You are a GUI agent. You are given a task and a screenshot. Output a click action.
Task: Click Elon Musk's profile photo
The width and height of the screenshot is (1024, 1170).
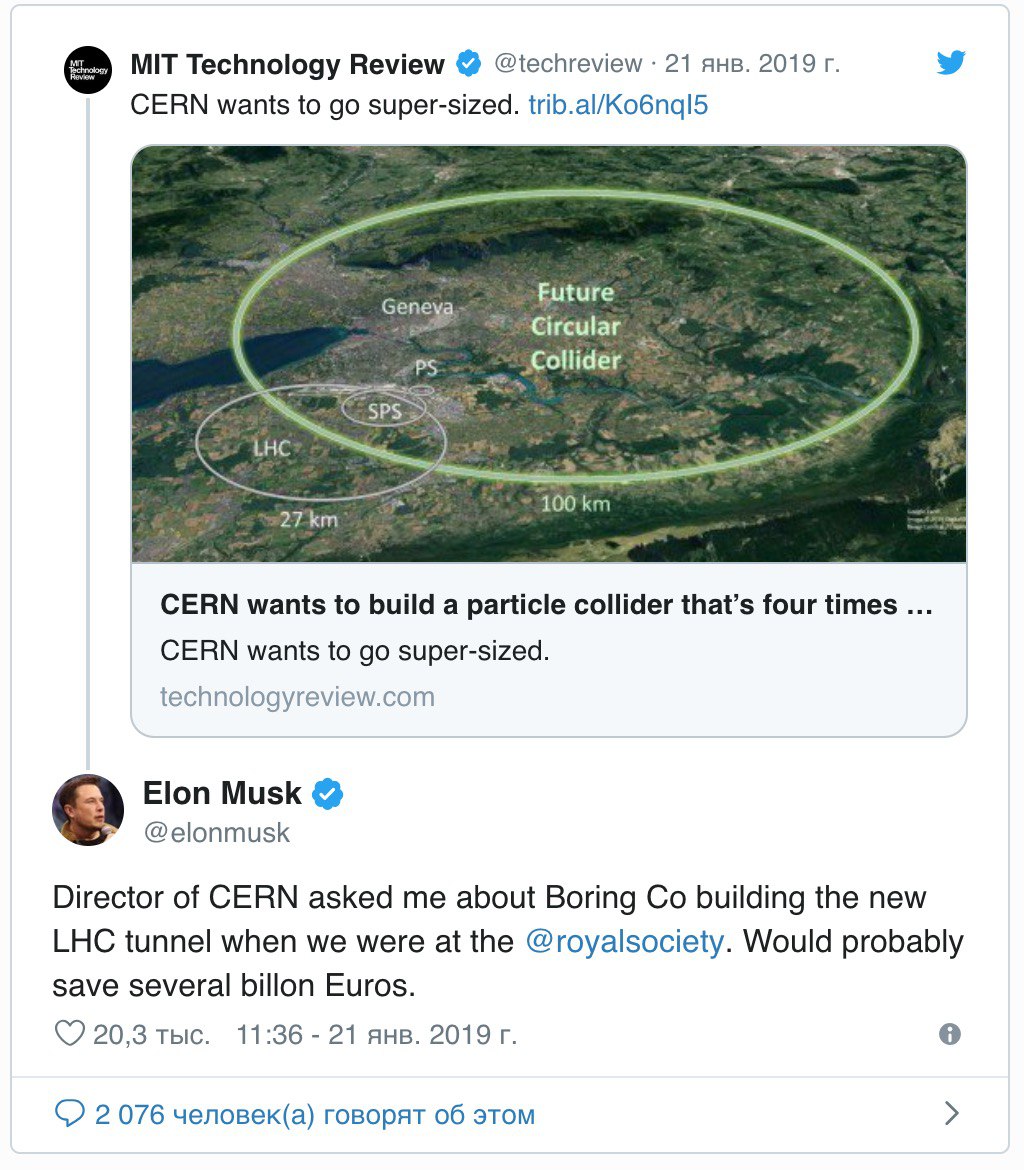tap(88, 810)
